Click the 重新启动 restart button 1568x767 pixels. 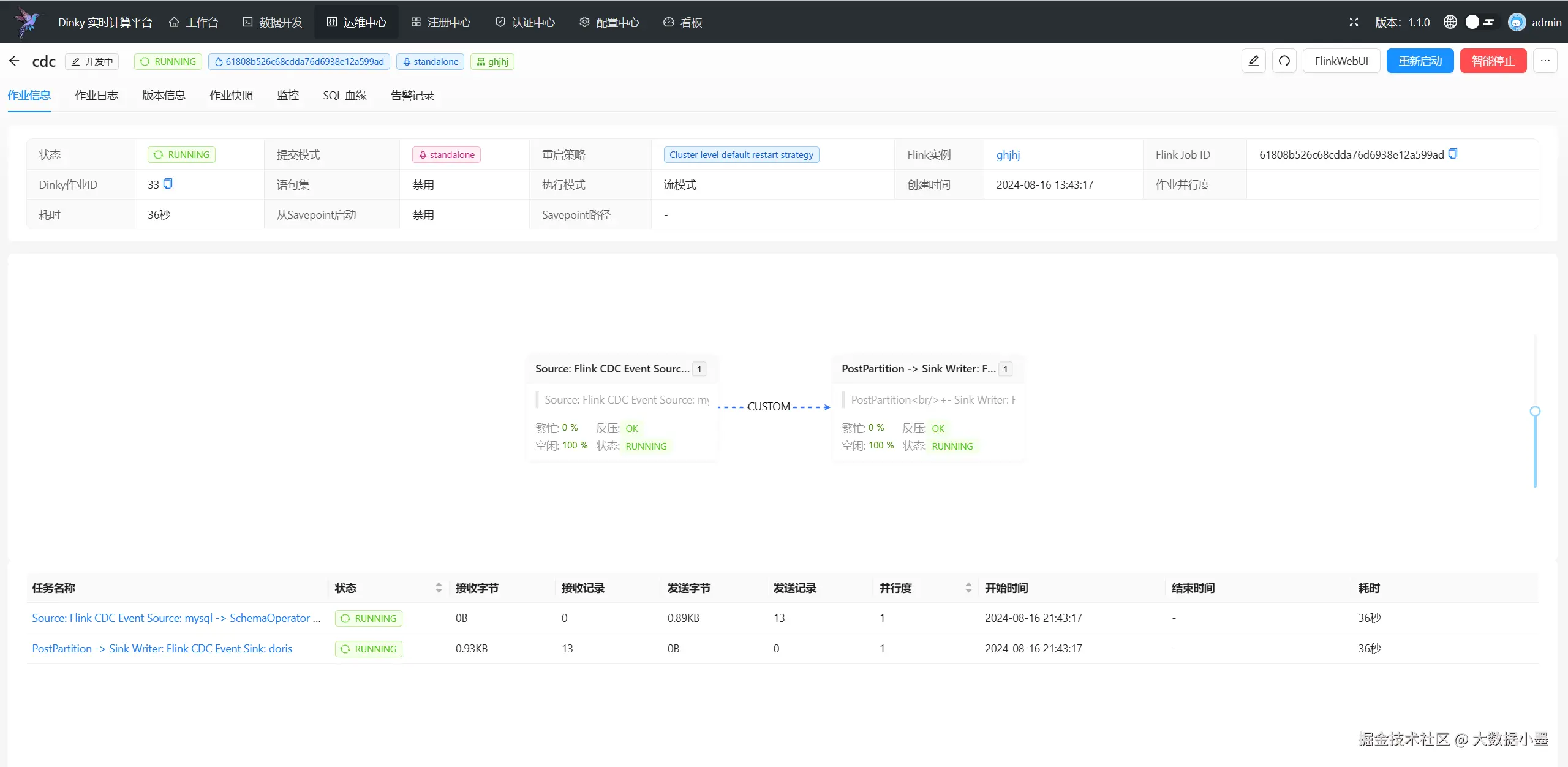pos(1420,61)
